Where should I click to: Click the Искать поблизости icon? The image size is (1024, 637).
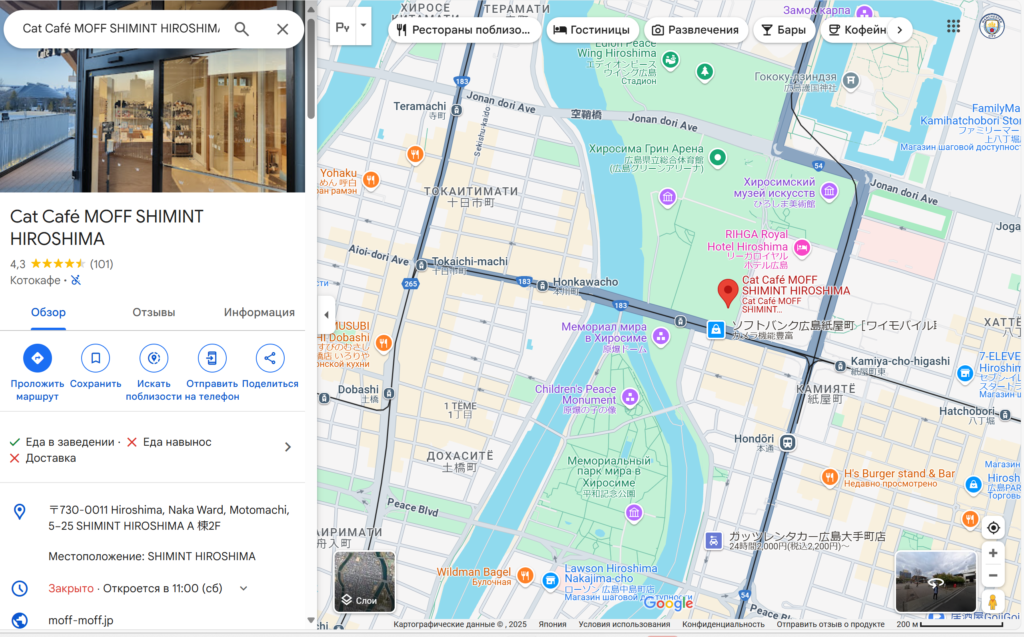coord(154,358)
